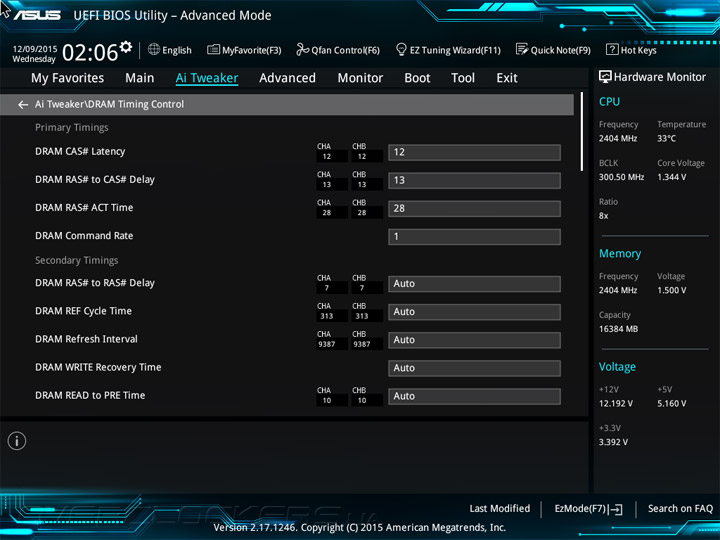Viewport: 720px width, 540px height.
Task: Click CHA value 28 for RAS# ACT Time
Action: pos(326,213)
